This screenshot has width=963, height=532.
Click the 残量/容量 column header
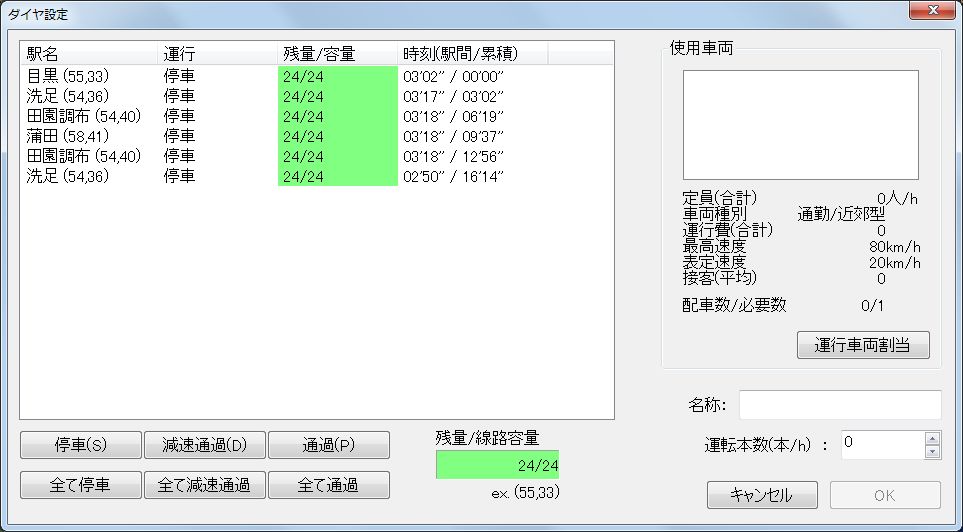tap(337, 54)
